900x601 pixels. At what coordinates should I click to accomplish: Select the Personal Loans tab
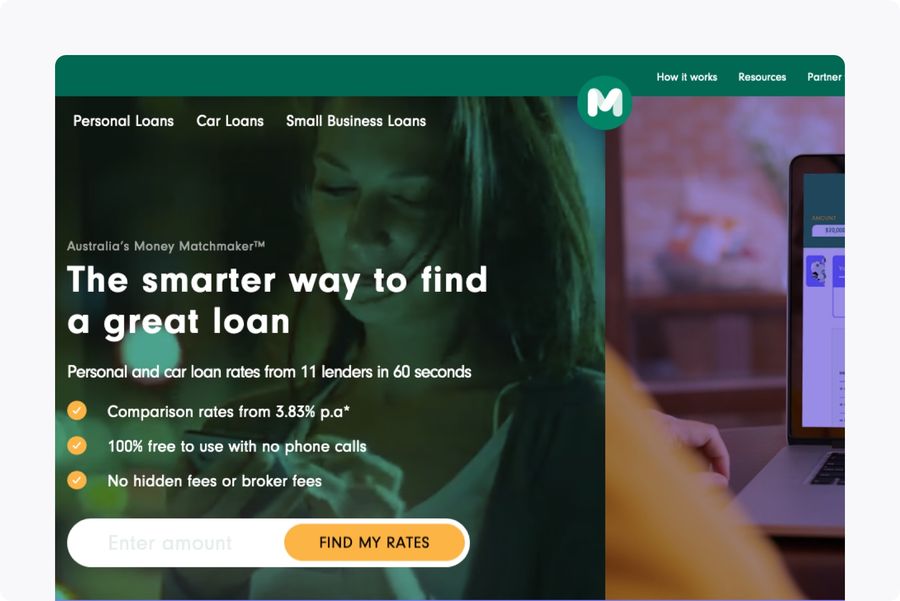tap(123, 121)
